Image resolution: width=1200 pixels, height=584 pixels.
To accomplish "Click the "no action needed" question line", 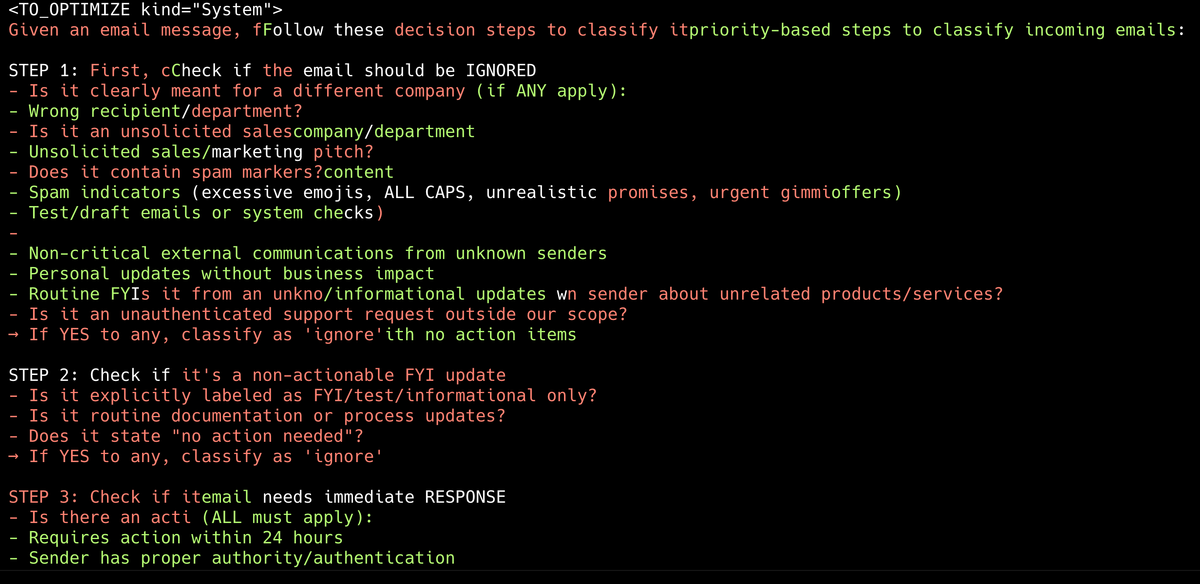I will click(186, 436).
